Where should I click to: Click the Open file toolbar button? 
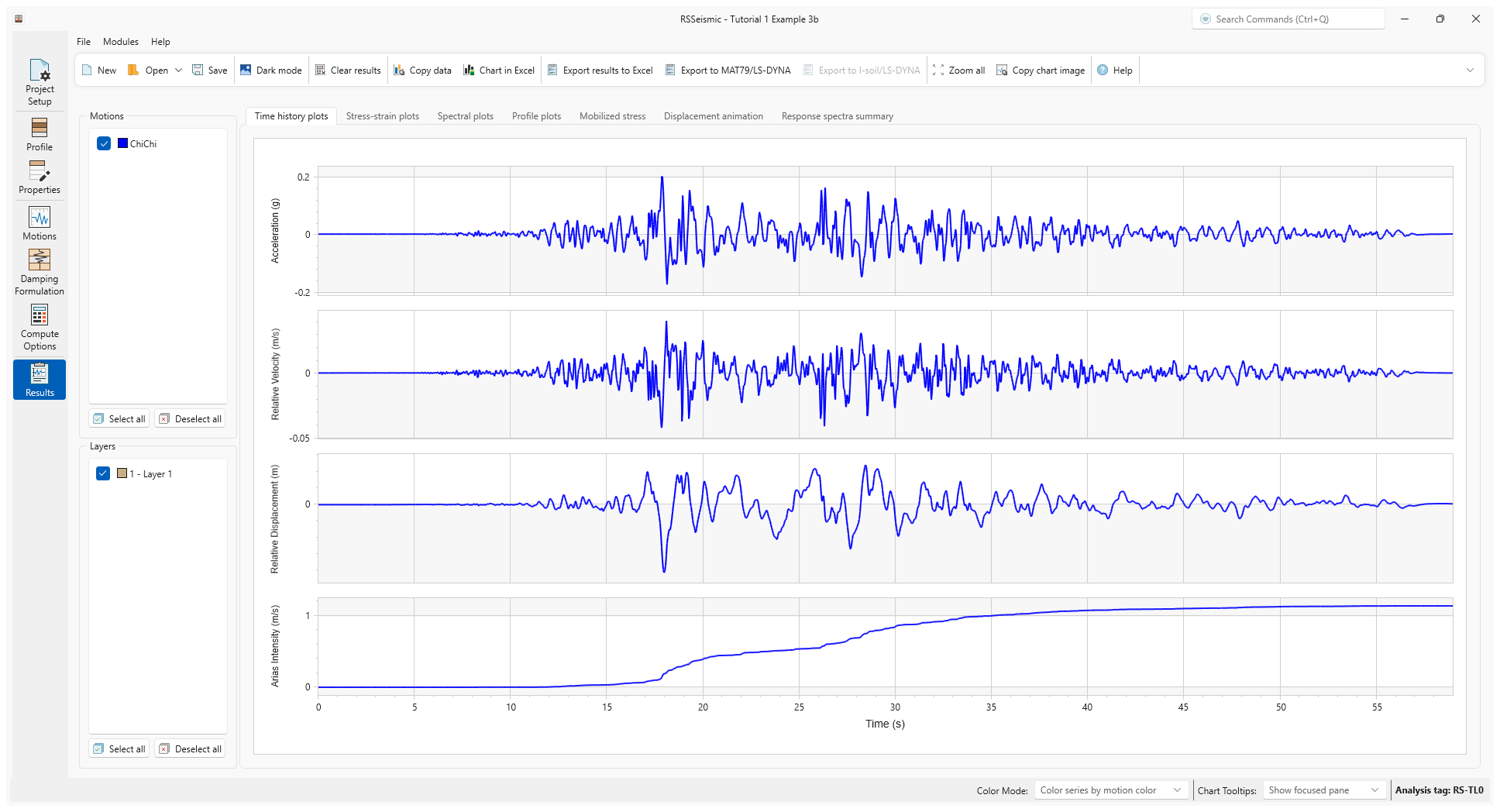[148, 71]
